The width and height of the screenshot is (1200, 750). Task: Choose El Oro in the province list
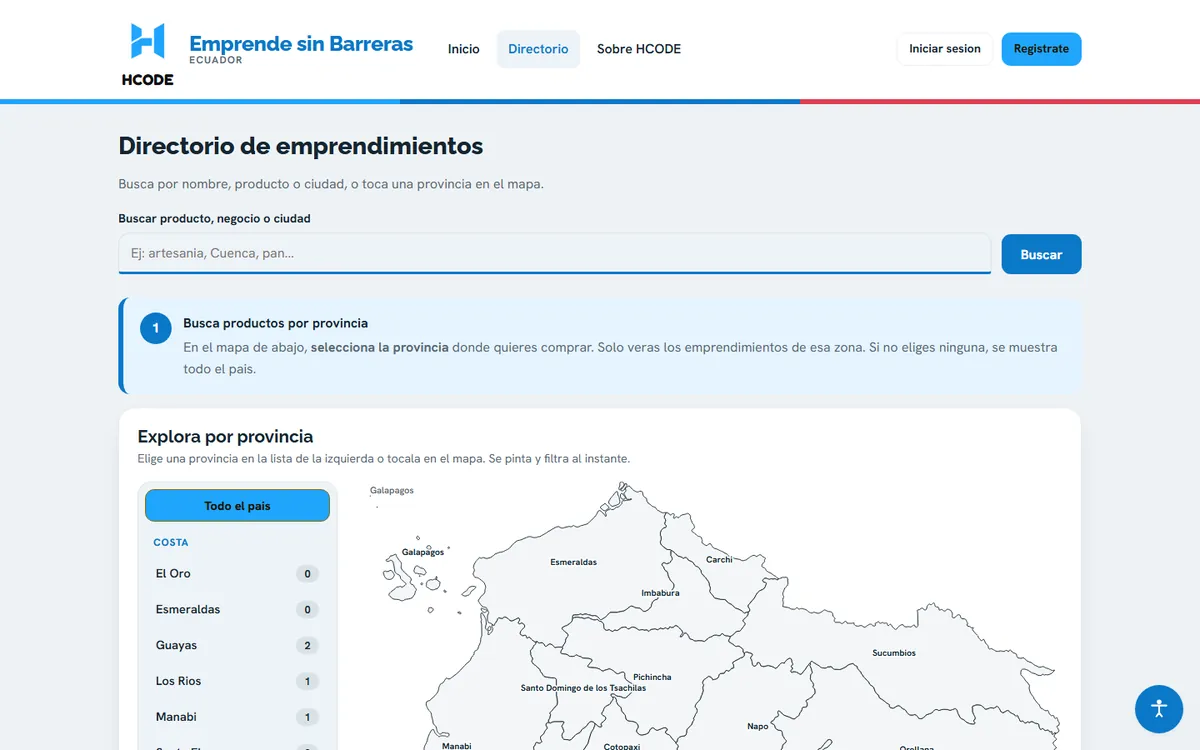(x=237, y=574)
